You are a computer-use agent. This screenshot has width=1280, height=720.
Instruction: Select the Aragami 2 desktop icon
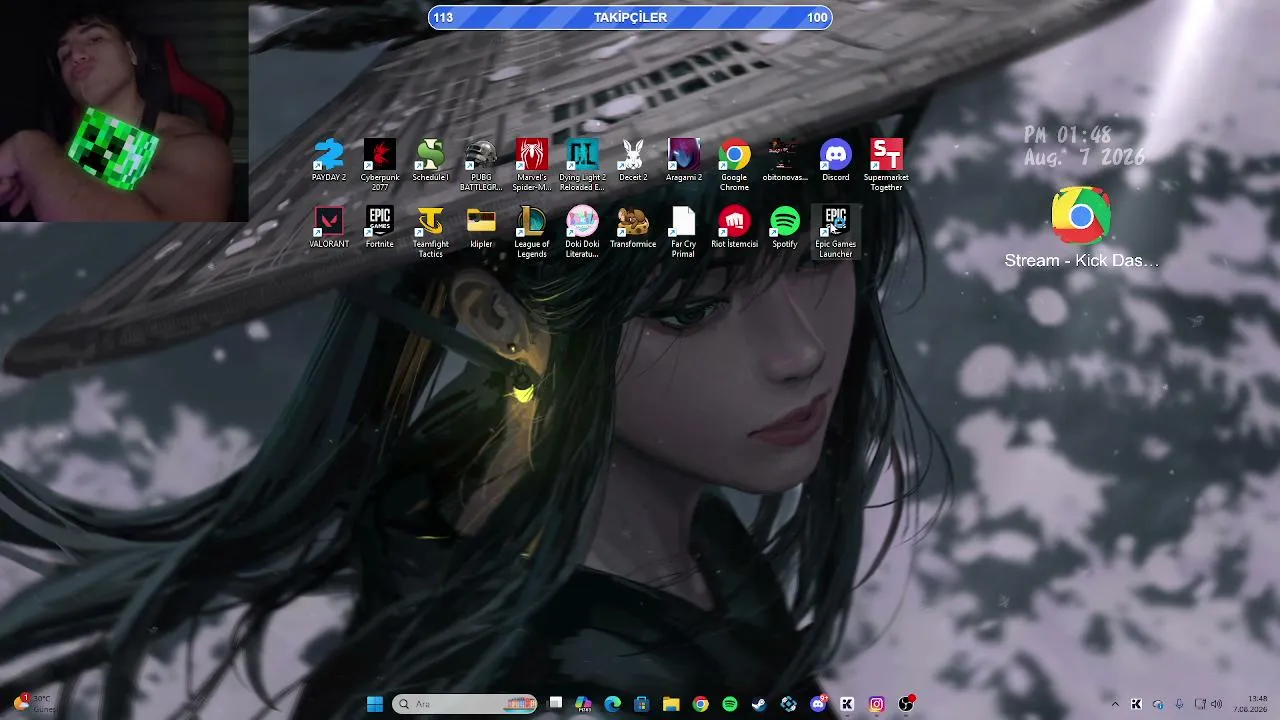(x=684, y=161)
